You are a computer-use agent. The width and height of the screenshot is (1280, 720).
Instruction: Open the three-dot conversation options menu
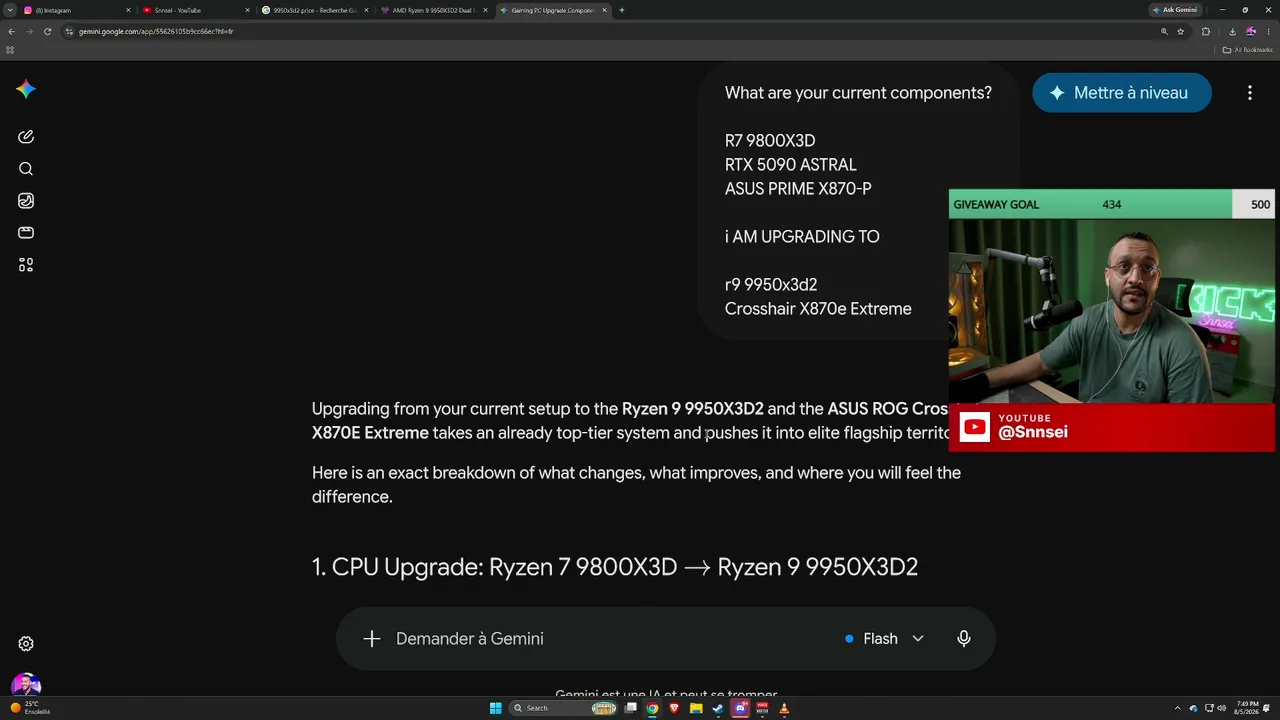point(1250,93)
